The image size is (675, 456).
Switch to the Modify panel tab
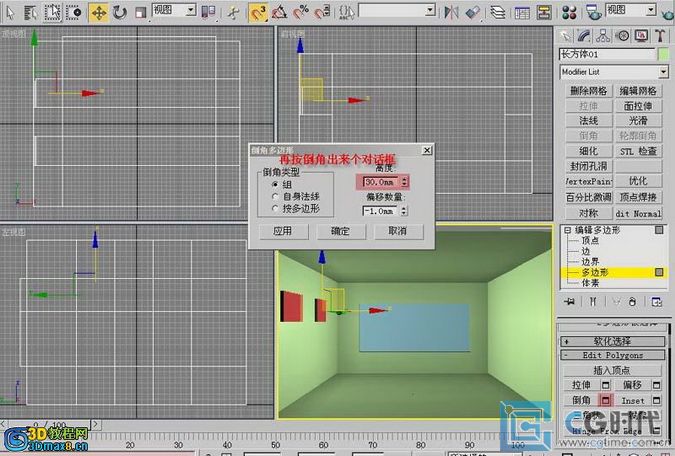[x=584, y=36]
